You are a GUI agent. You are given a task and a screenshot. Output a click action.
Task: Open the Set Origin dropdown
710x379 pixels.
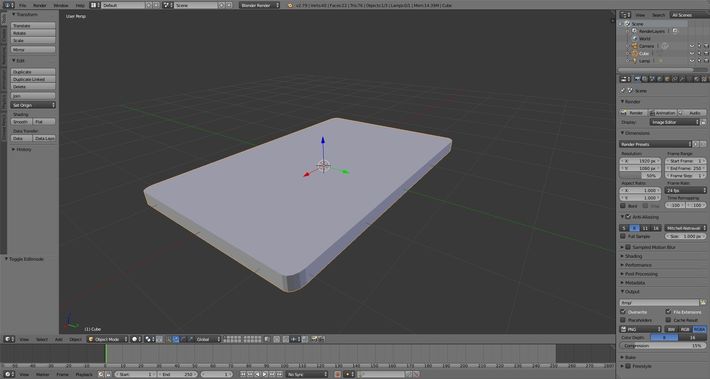[33, 105]
